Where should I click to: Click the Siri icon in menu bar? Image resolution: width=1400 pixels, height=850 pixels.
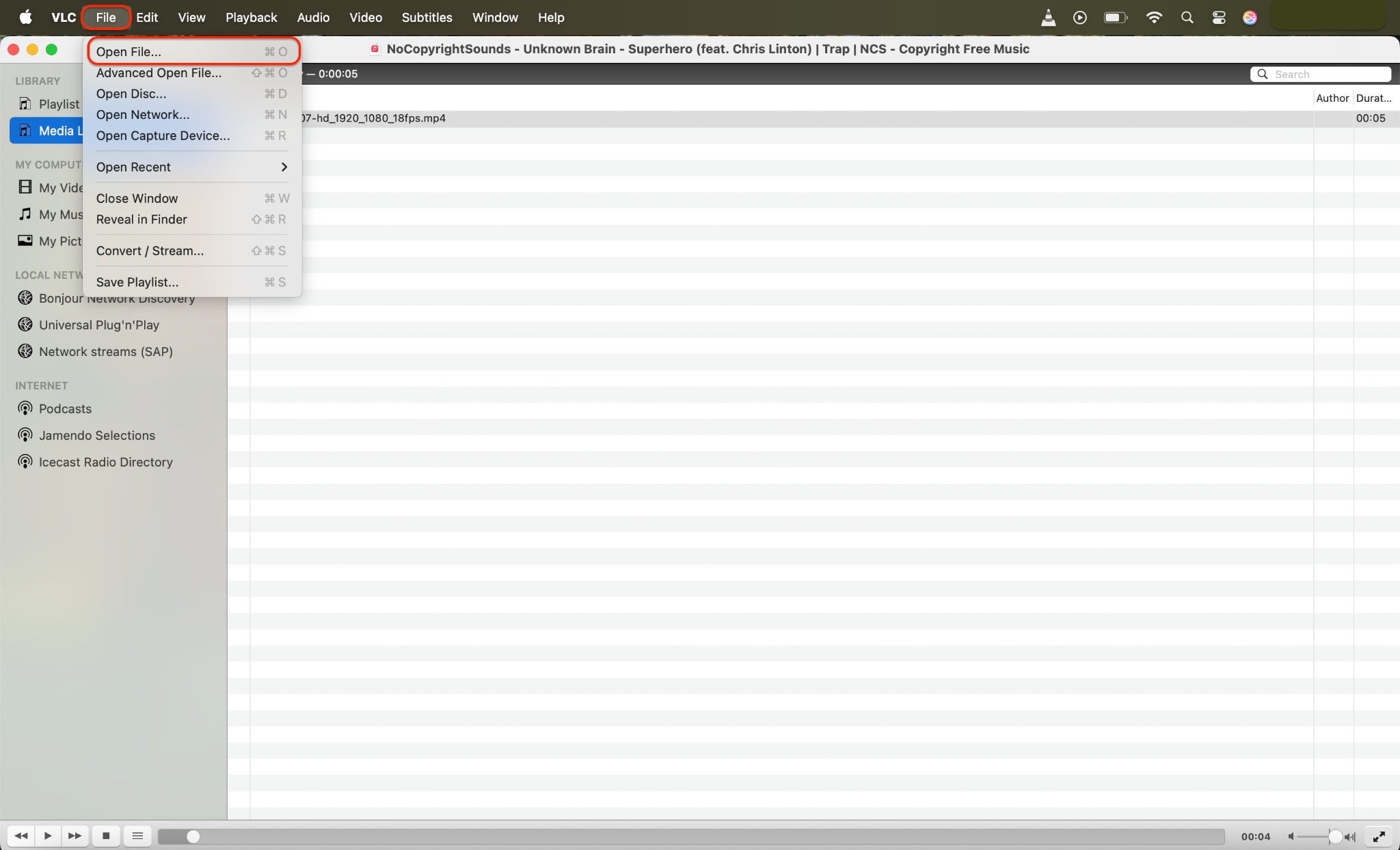1250,18
